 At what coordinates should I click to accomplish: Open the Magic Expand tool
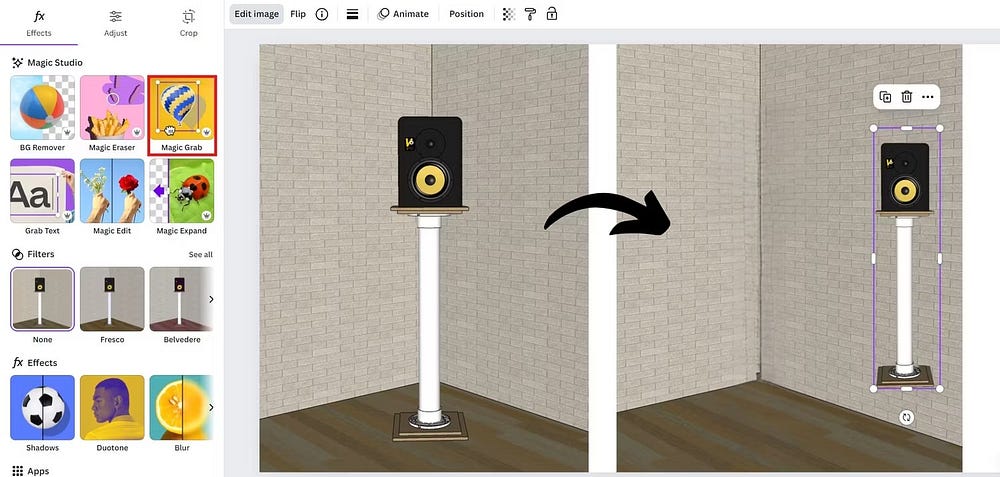pyautogui.click(x=182, y=197)
